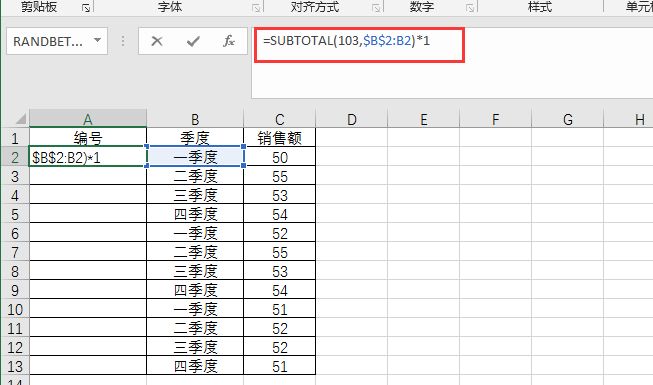
Task: Click the 销售额 header cell C1
Action: click(280, 137)
